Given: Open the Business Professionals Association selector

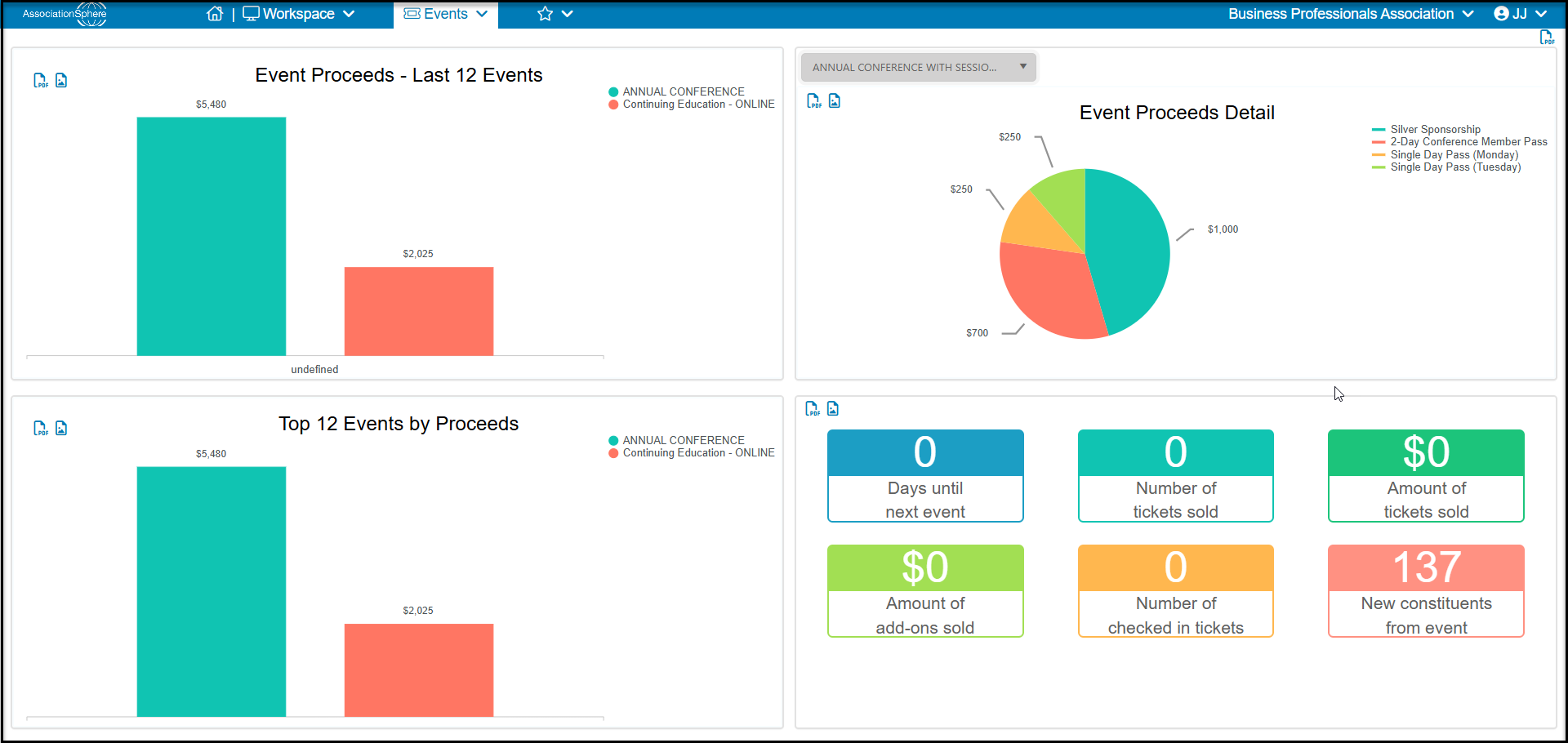Looking at the screenshot, I should pos(1351,14).
